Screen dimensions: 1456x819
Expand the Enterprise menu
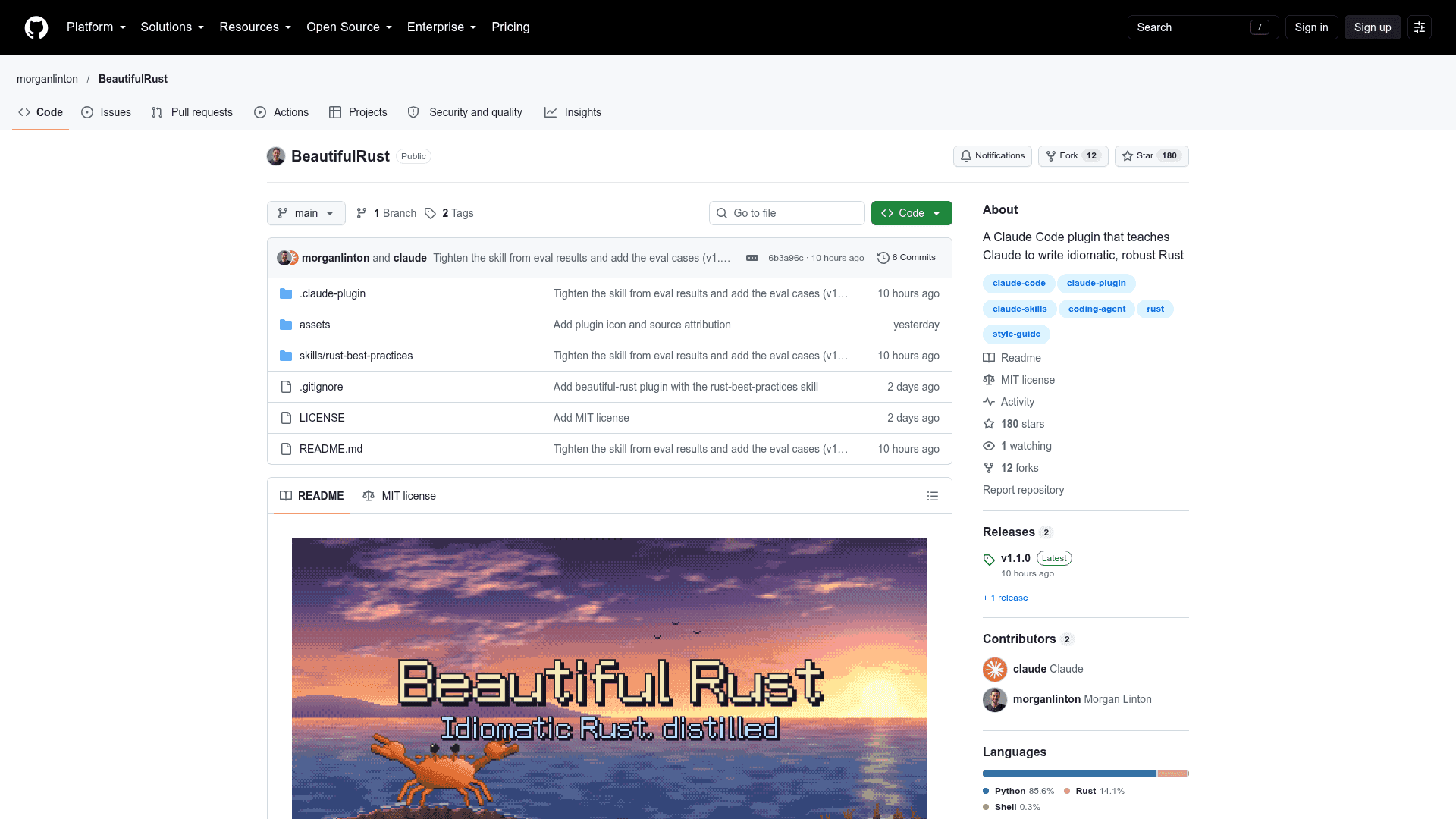coord(442,27)
